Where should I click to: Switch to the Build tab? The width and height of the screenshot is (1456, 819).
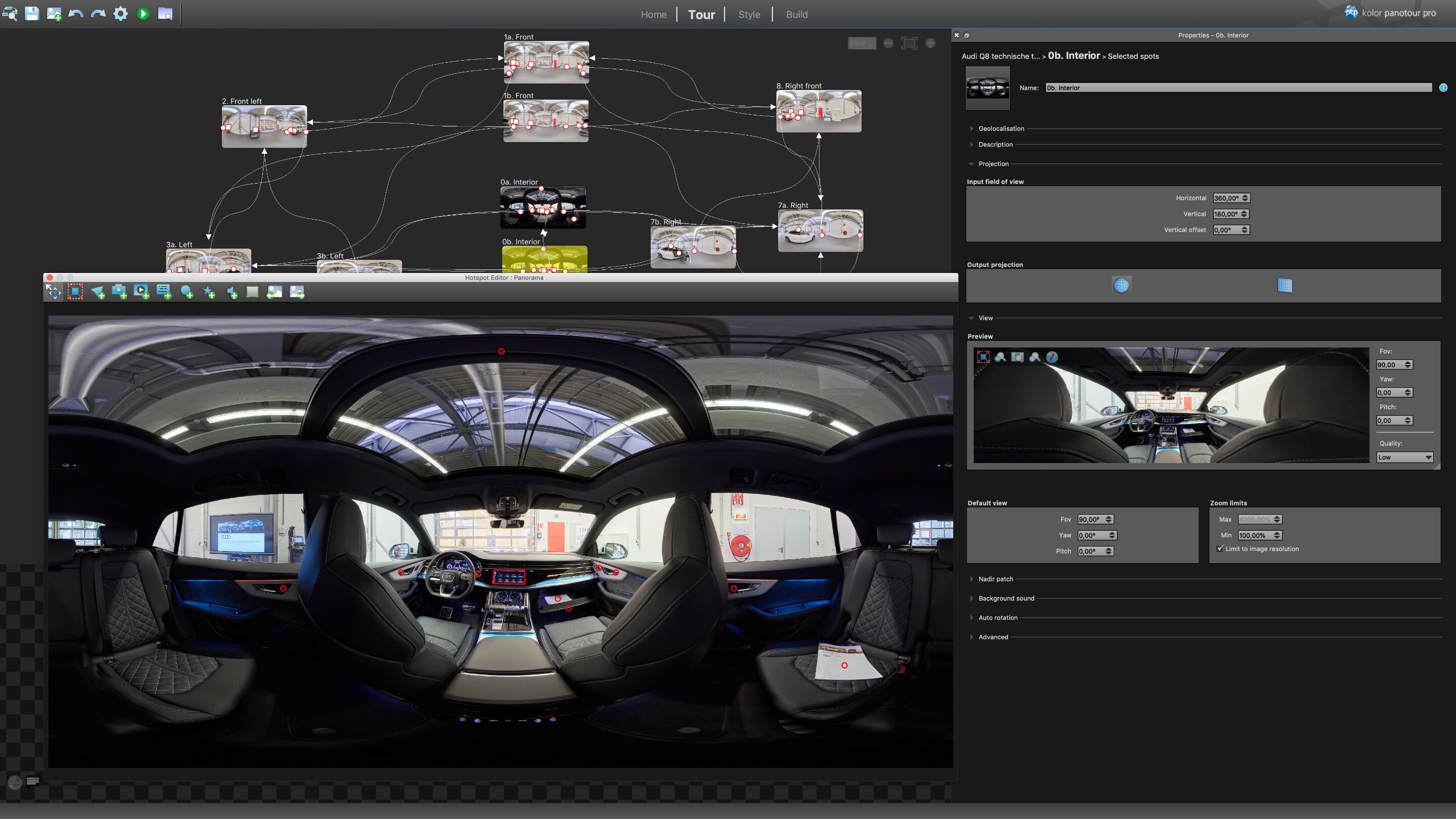point(796,14)
